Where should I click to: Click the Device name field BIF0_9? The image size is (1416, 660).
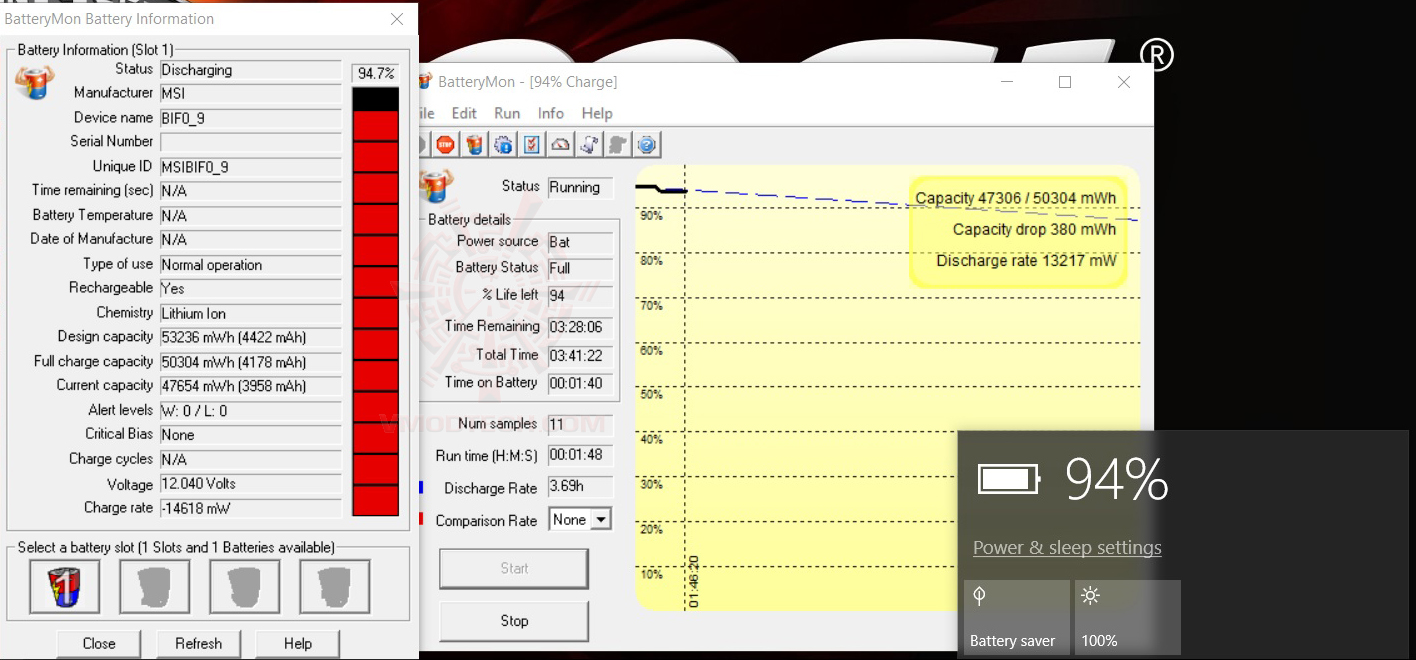(x=251, y=118)
